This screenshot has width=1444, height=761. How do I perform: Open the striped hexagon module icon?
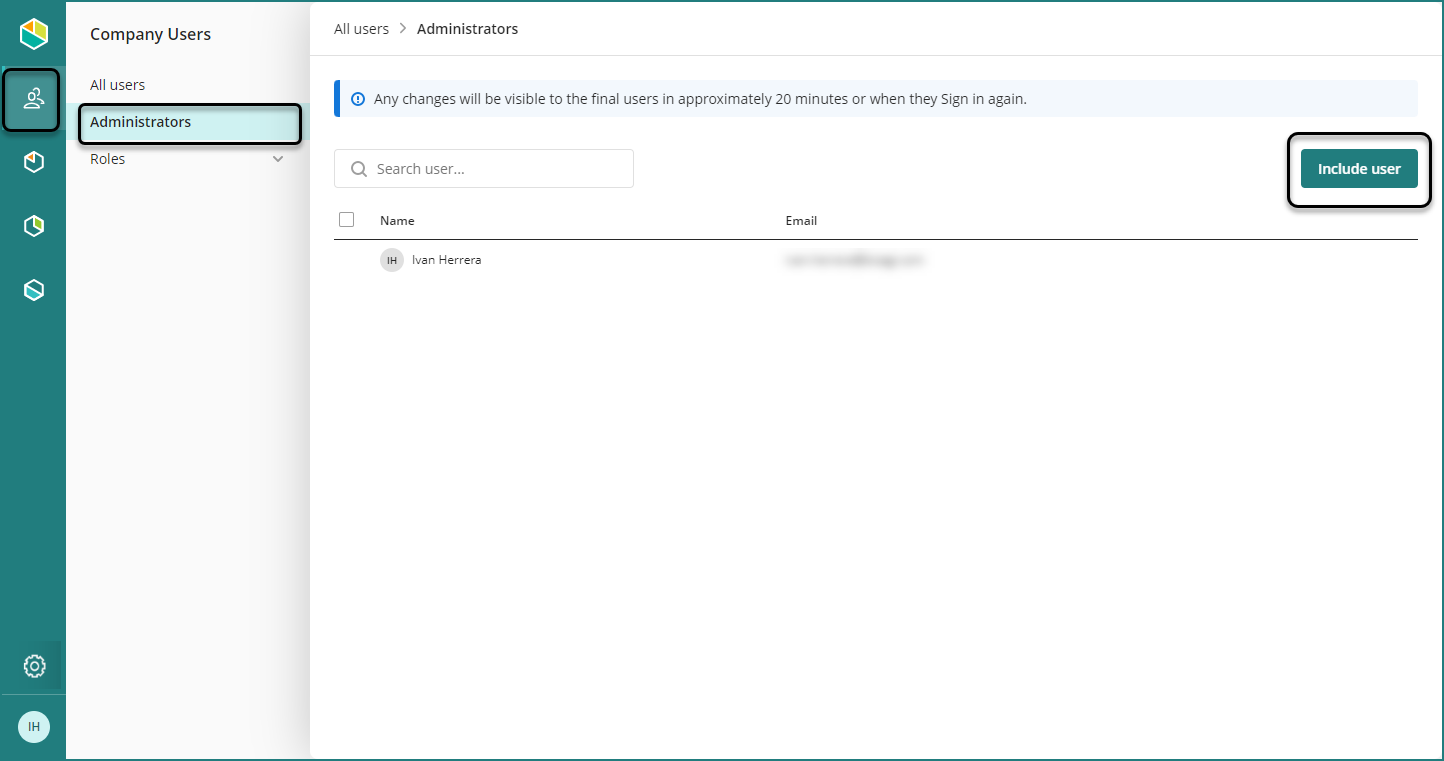(x=34, y=290)
